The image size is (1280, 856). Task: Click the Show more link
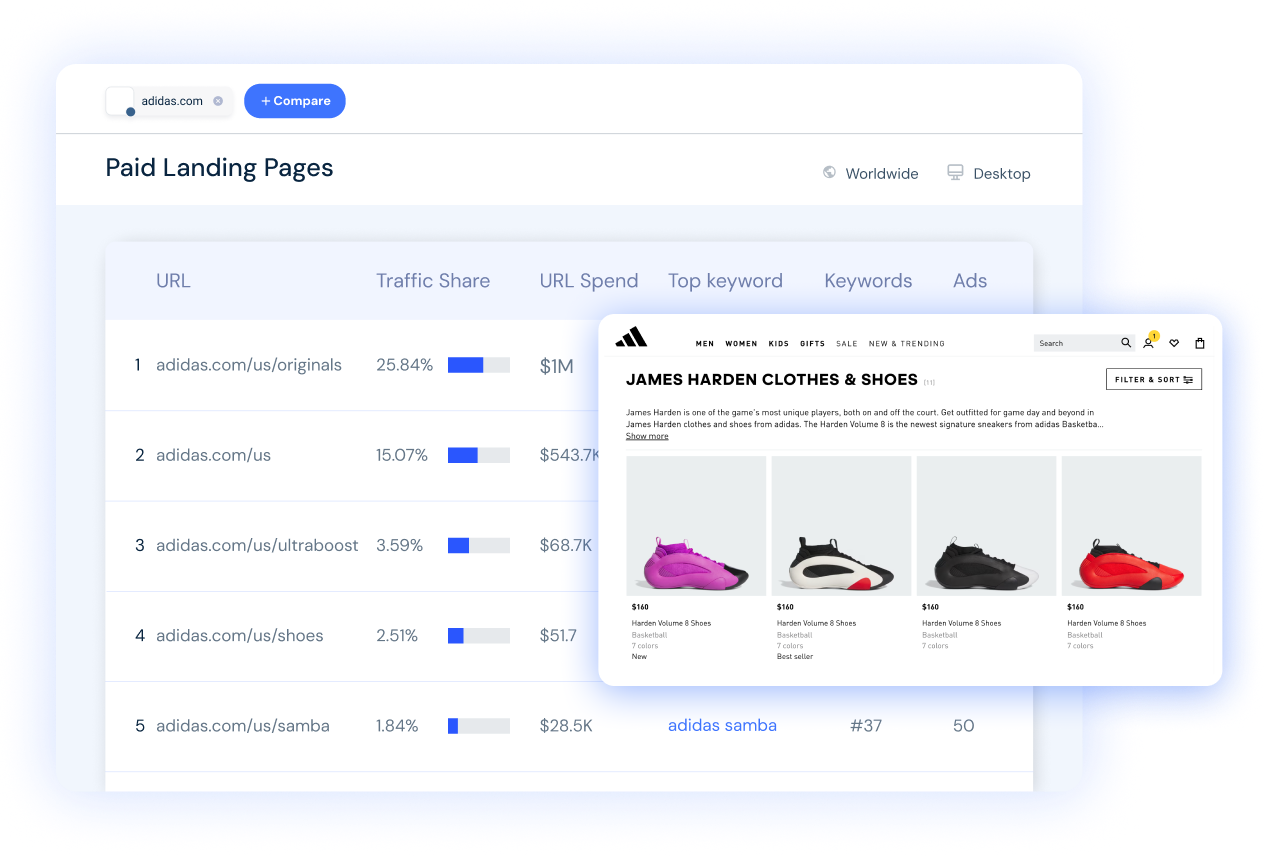point(647,436)
